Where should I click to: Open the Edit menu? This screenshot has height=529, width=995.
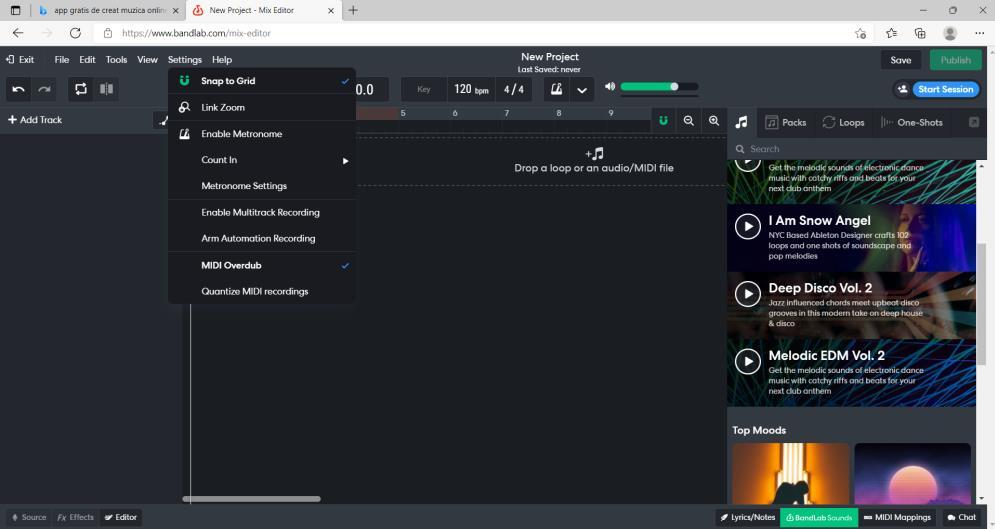click(87, 60)
